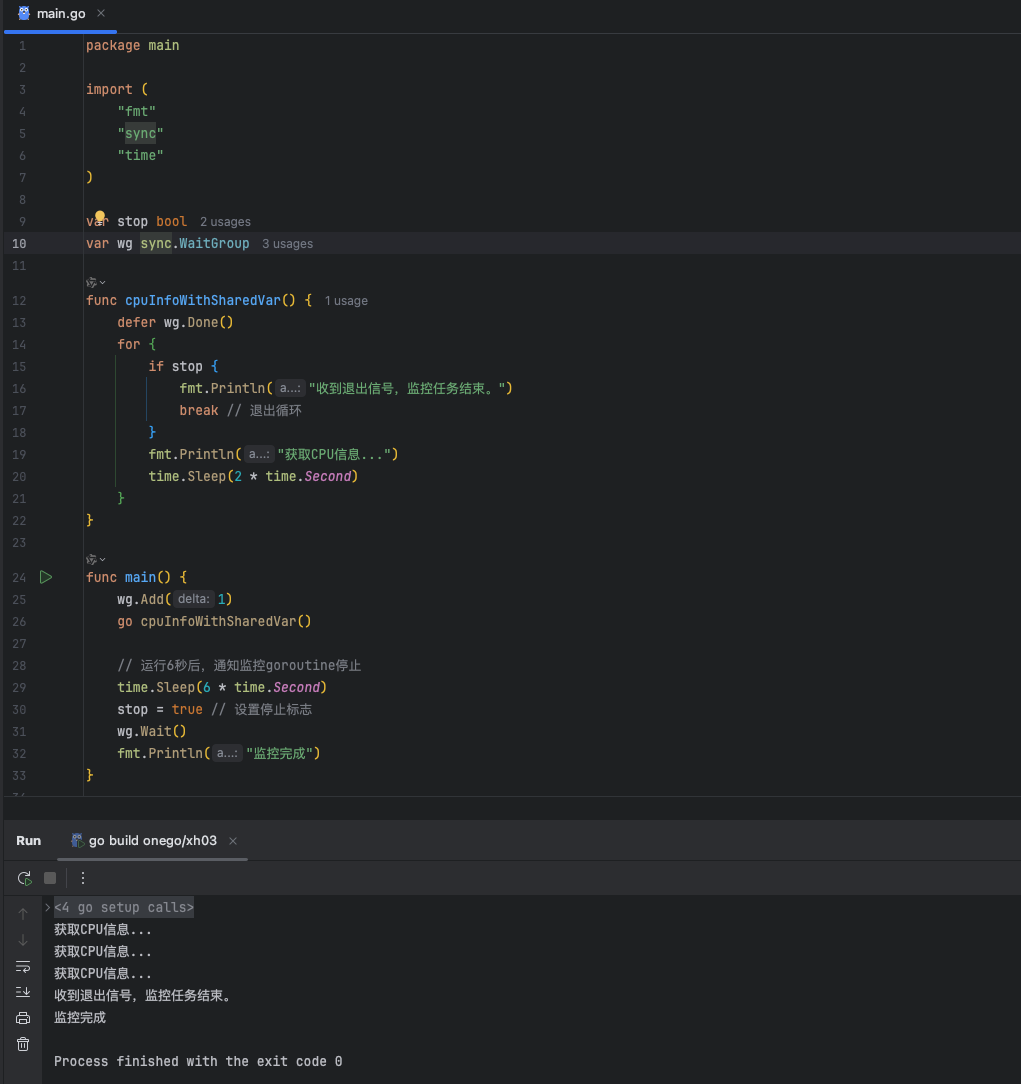
Task: Print the console output
Action: [x=23, y=1018]
